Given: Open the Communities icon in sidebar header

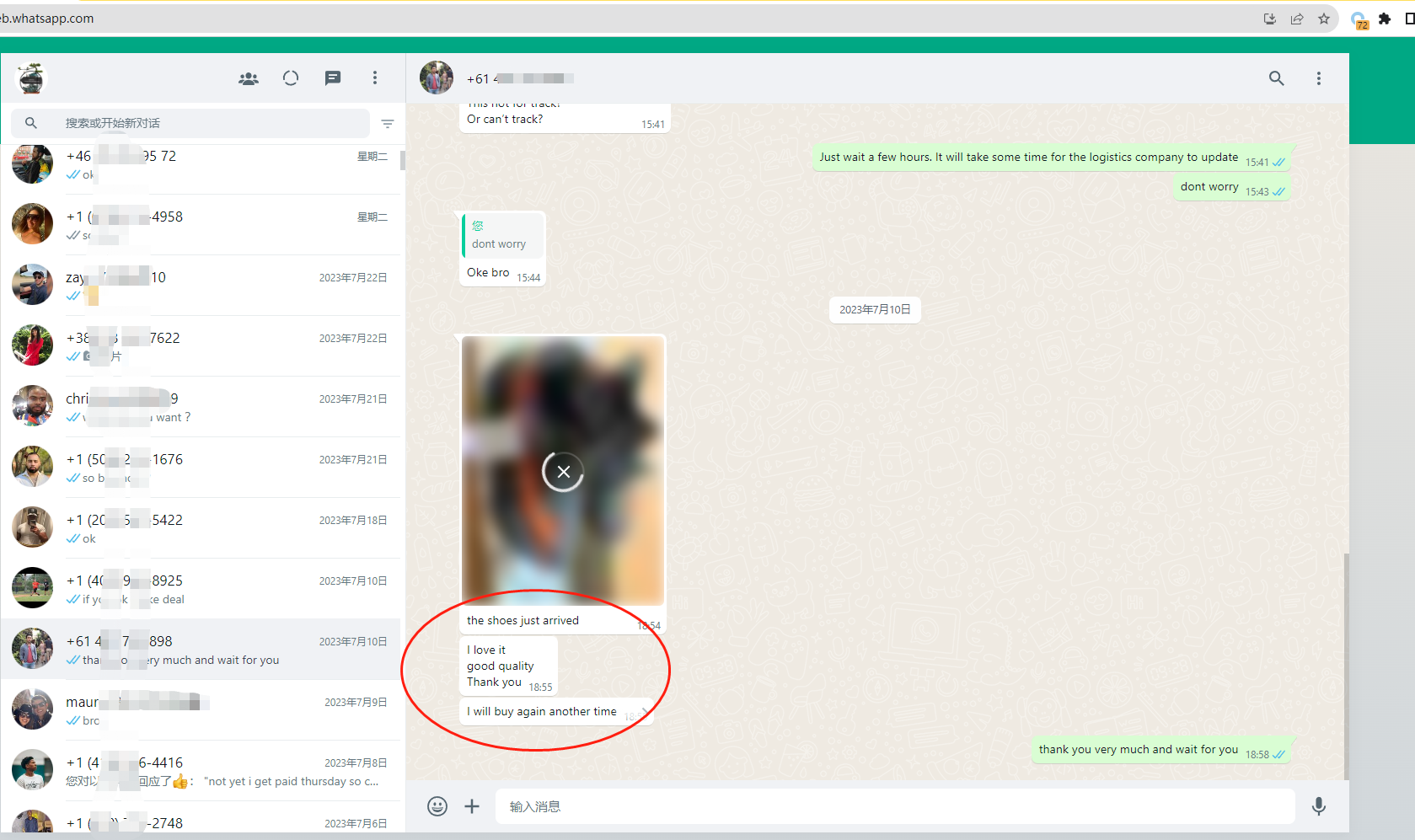Looking at the screenshot, I should (249, 78).
